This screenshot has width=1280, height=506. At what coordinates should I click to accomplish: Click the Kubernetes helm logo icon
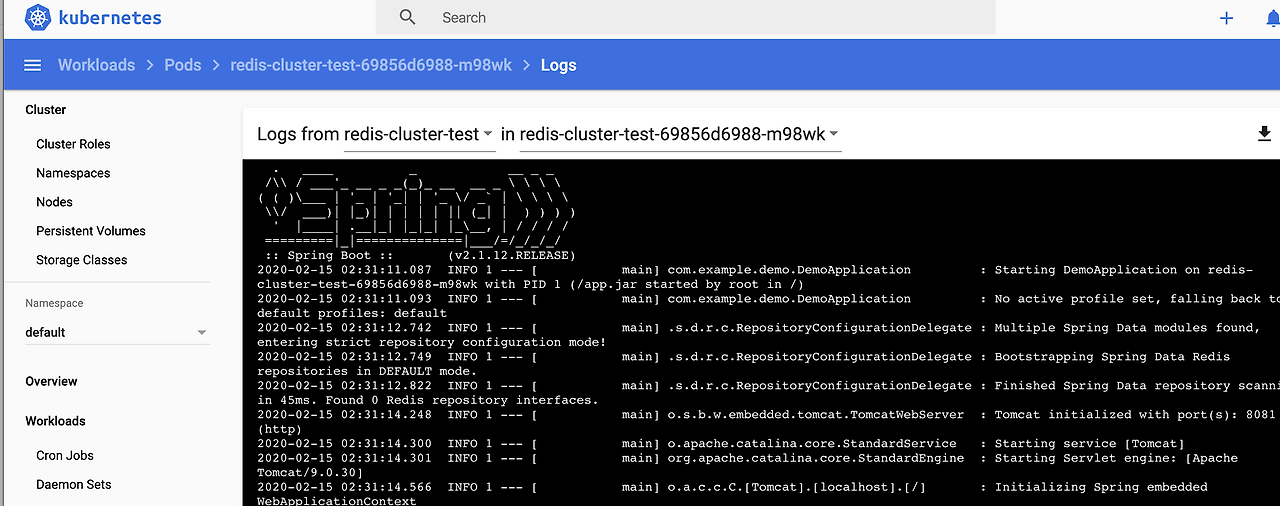coord(38,17)
